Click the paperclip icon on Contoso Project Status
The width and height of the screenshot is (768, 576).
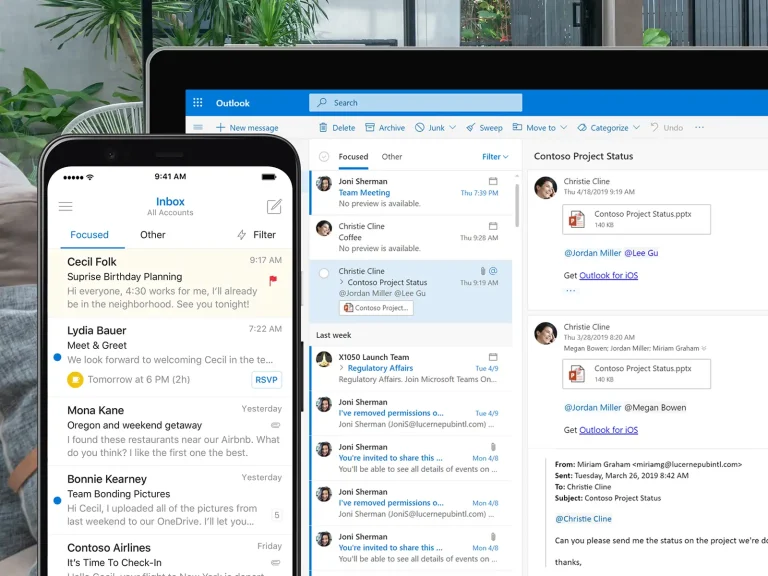[482, 271]
